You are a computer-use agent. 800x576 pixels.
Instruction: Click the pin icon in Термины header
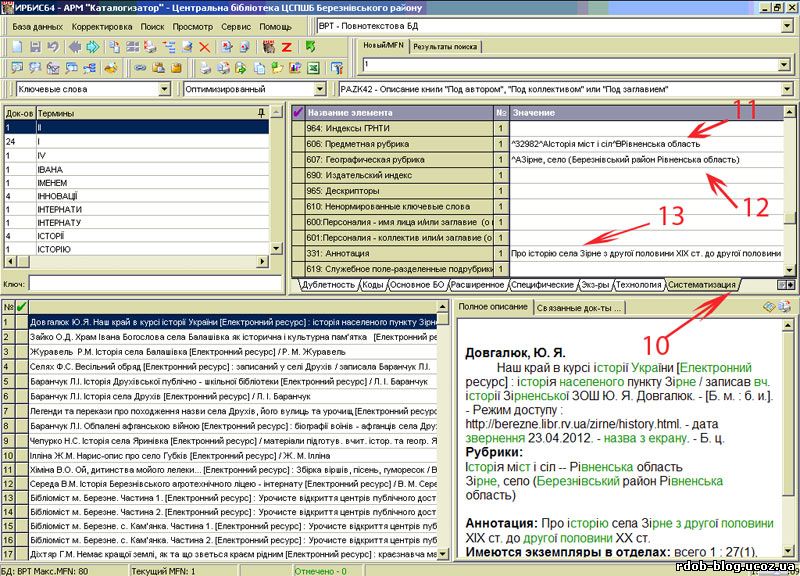262,112
